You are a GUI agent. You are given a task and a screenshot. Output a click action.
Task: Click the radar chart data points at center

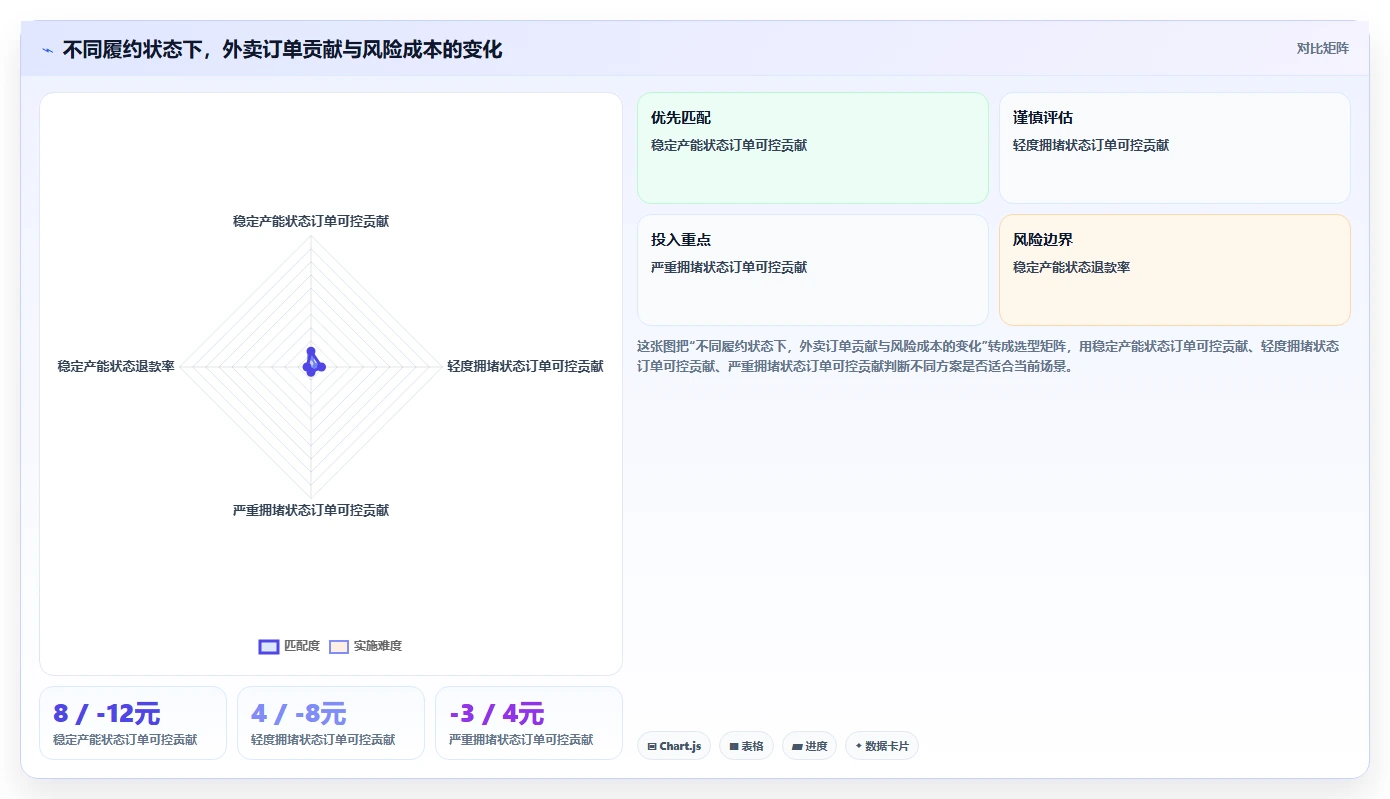[x=313, y=363]
